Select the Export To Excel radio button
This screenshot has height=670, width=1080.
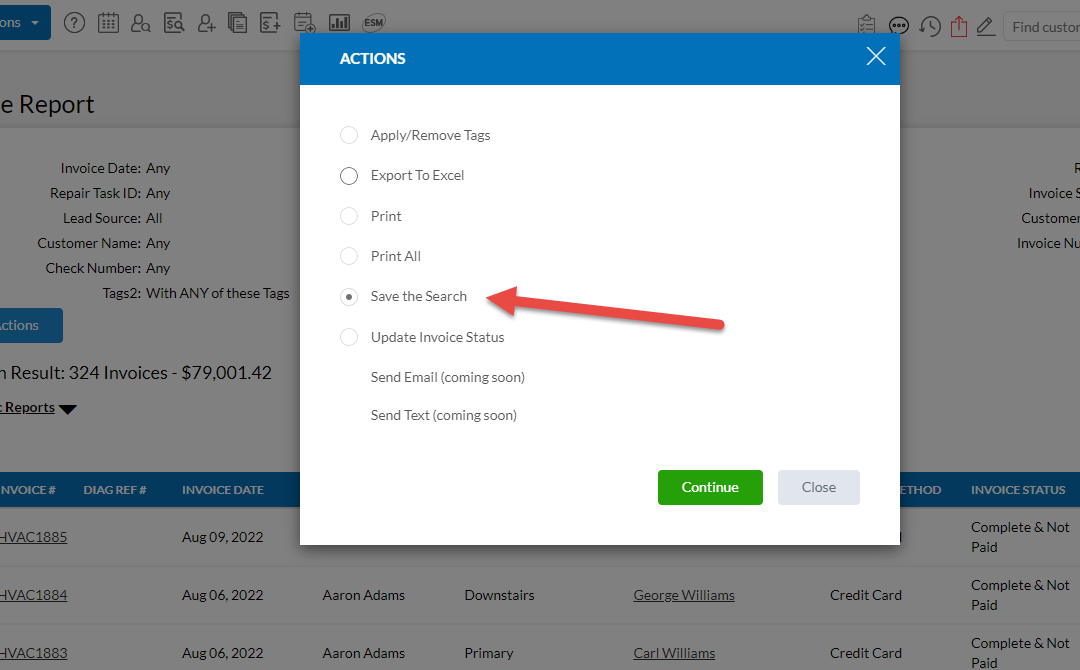coord(348,175)
